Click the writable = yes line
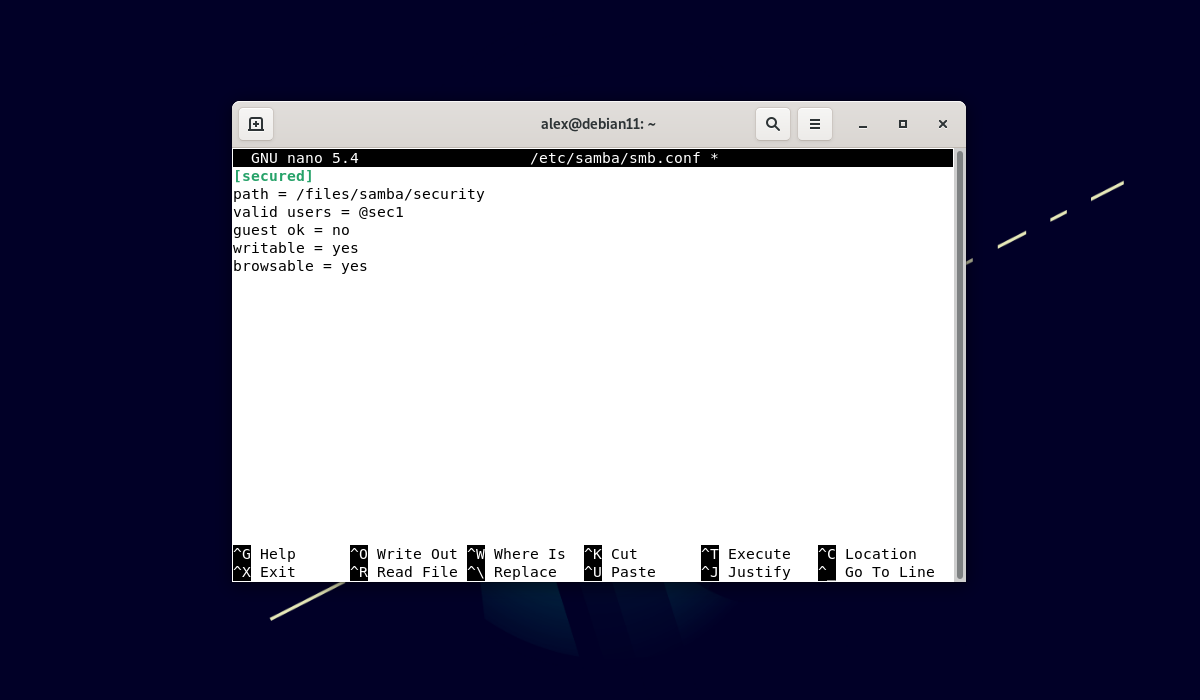The width and height of the screenshot is (1200, 700). (x=295, y=248)
